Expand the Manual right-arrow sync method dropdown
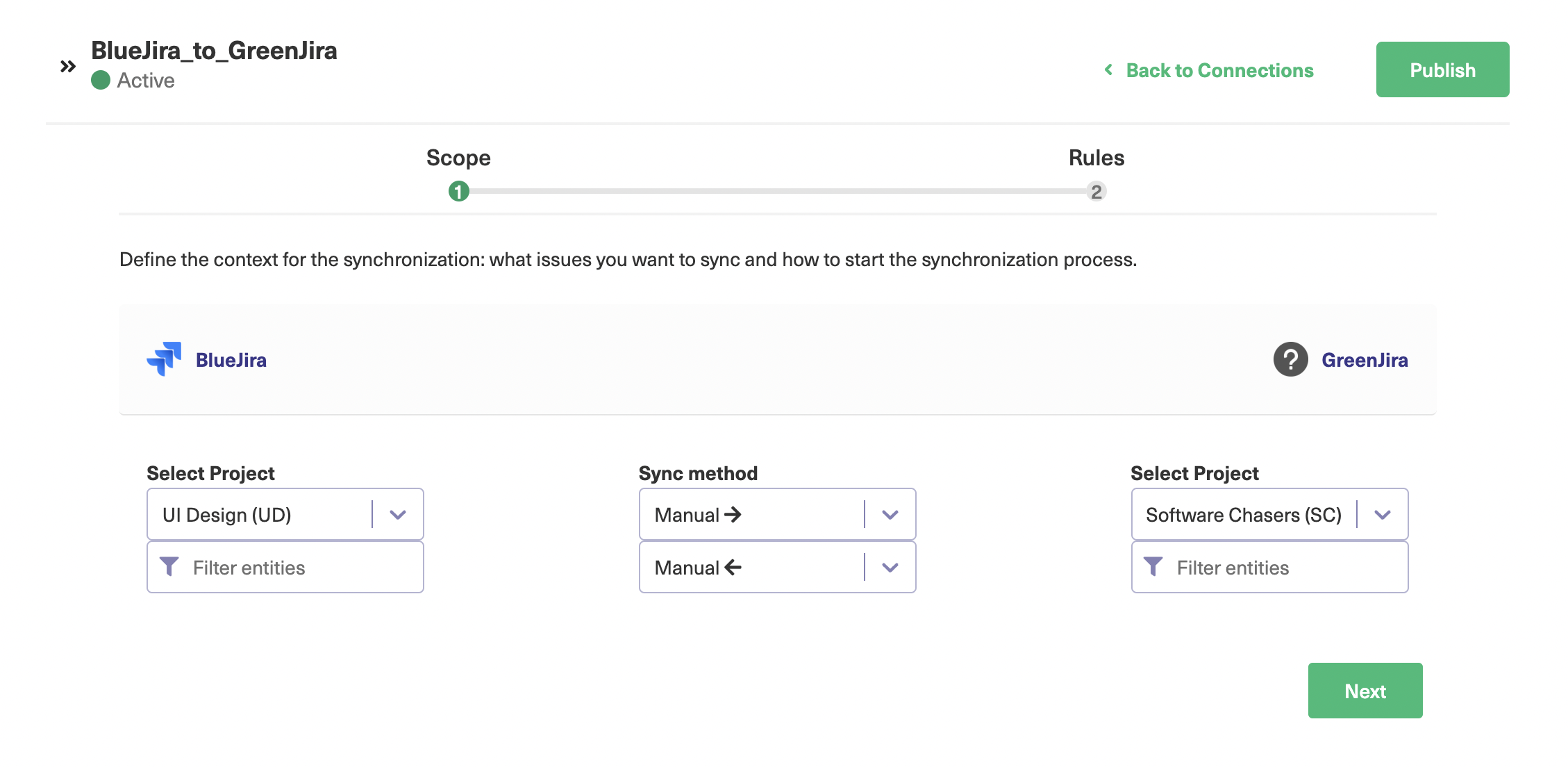The image size is (1568, 767). pos(890,515)
